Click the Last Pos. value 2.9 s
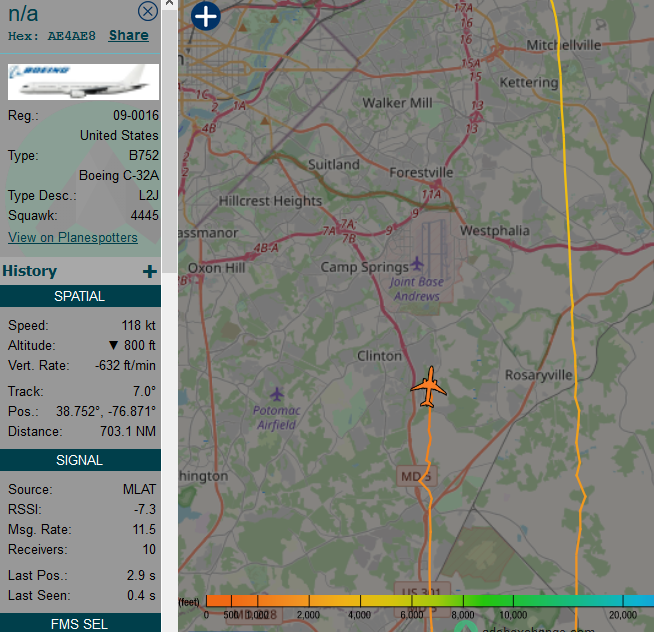This screenshot has width=654, height=632. (x=141, y=575)
